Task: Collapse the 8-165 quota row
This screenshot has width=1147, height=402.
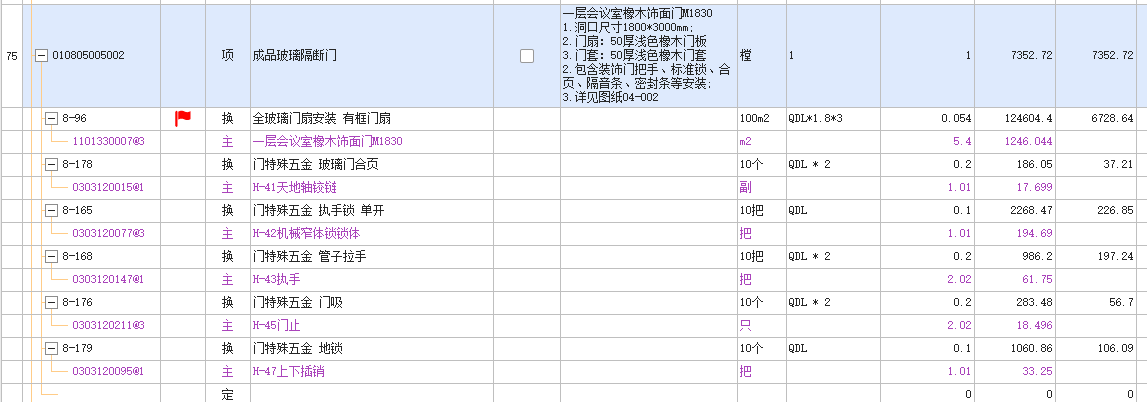Action: click(x=52, y=211)
